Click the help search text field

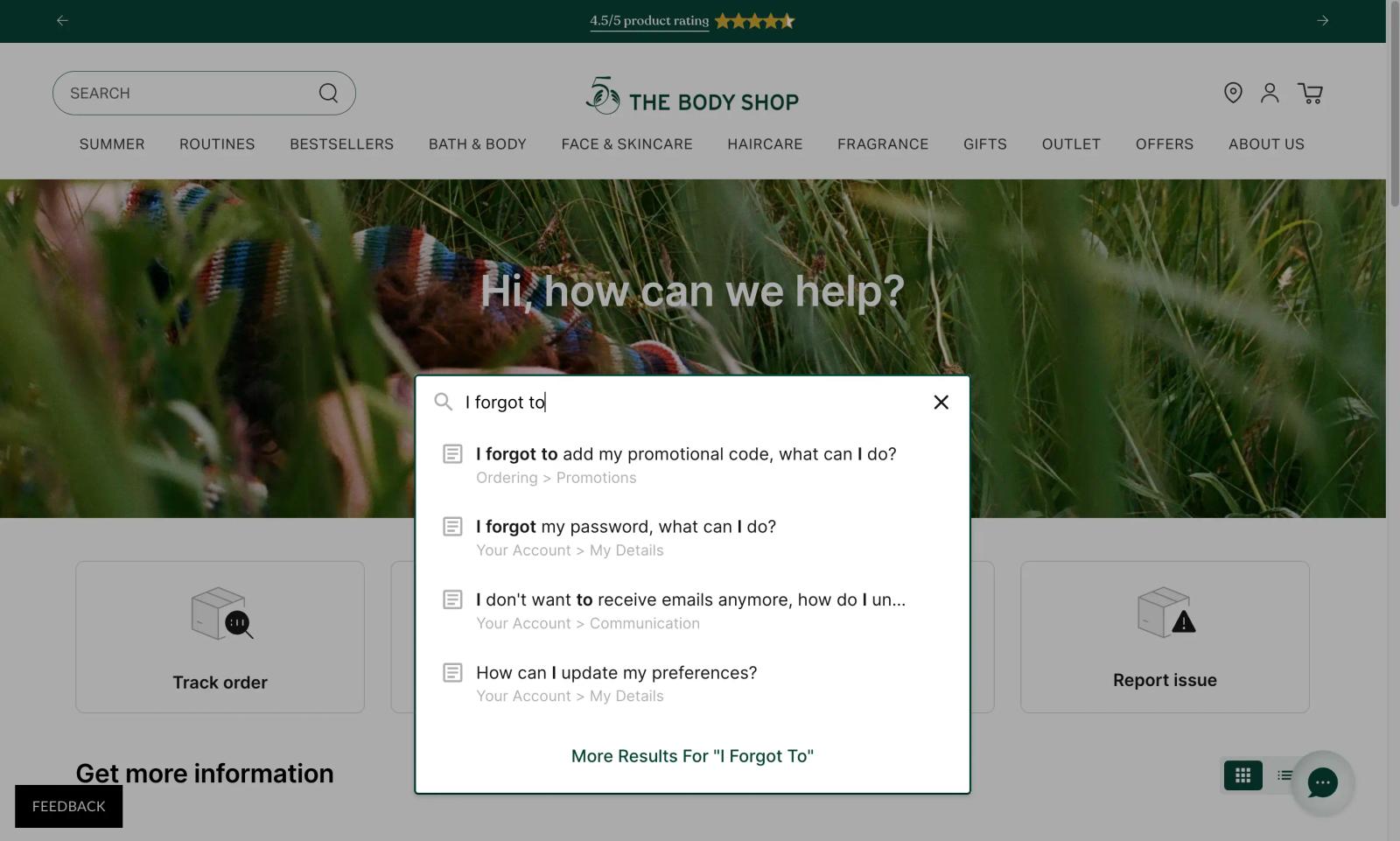[x=691, y=402]
